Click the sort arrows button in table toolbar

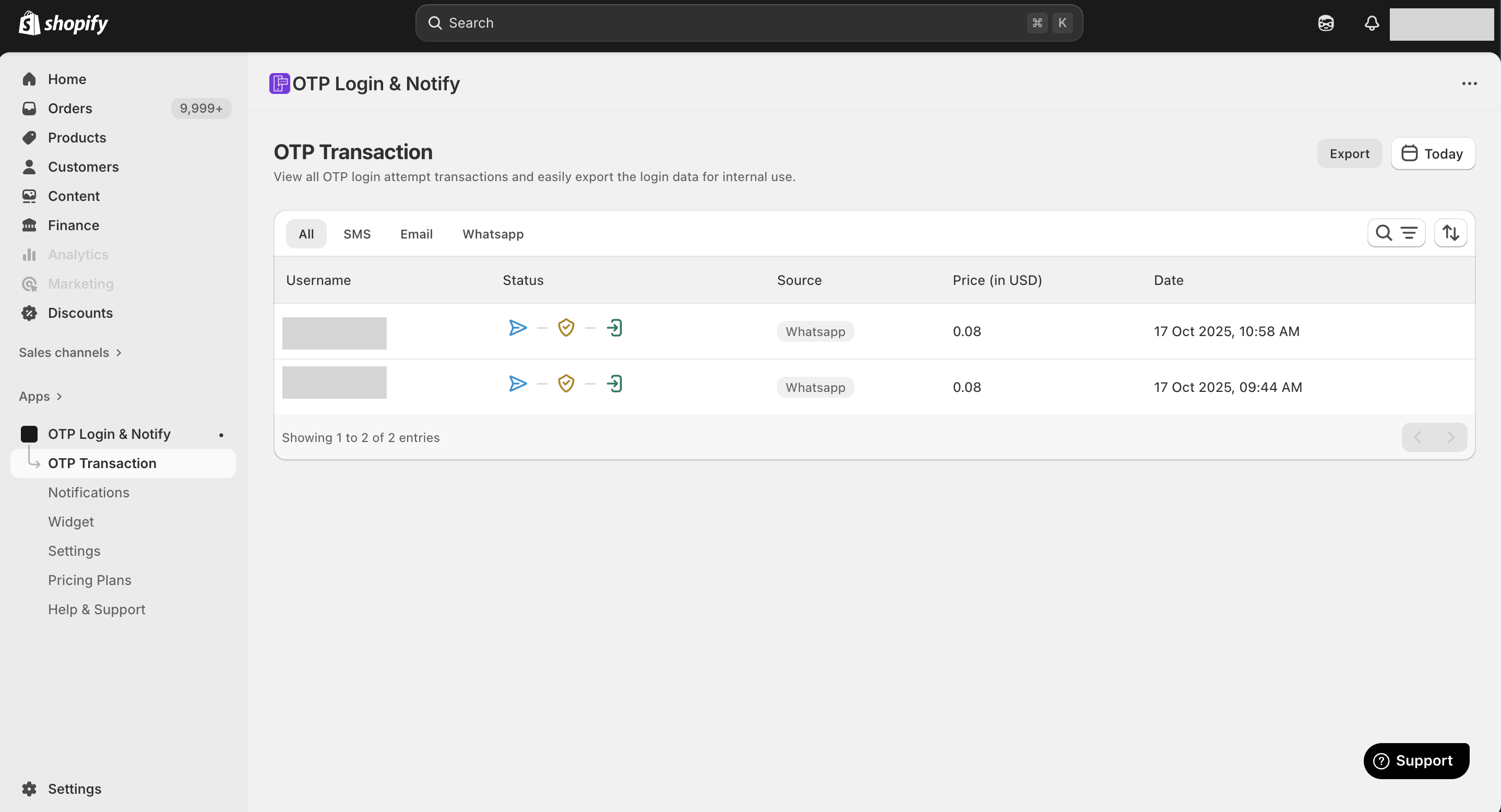pyautogui.click(x=1450, y=233)
